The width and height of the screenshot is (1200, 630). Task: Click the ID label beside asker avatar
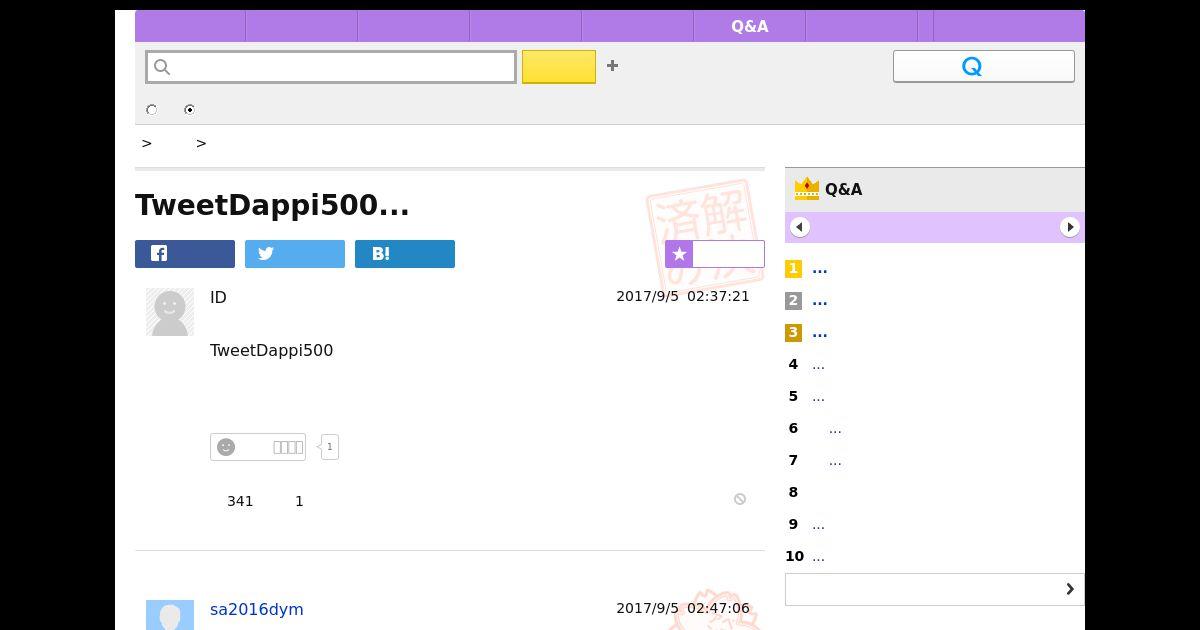(218, 297)
